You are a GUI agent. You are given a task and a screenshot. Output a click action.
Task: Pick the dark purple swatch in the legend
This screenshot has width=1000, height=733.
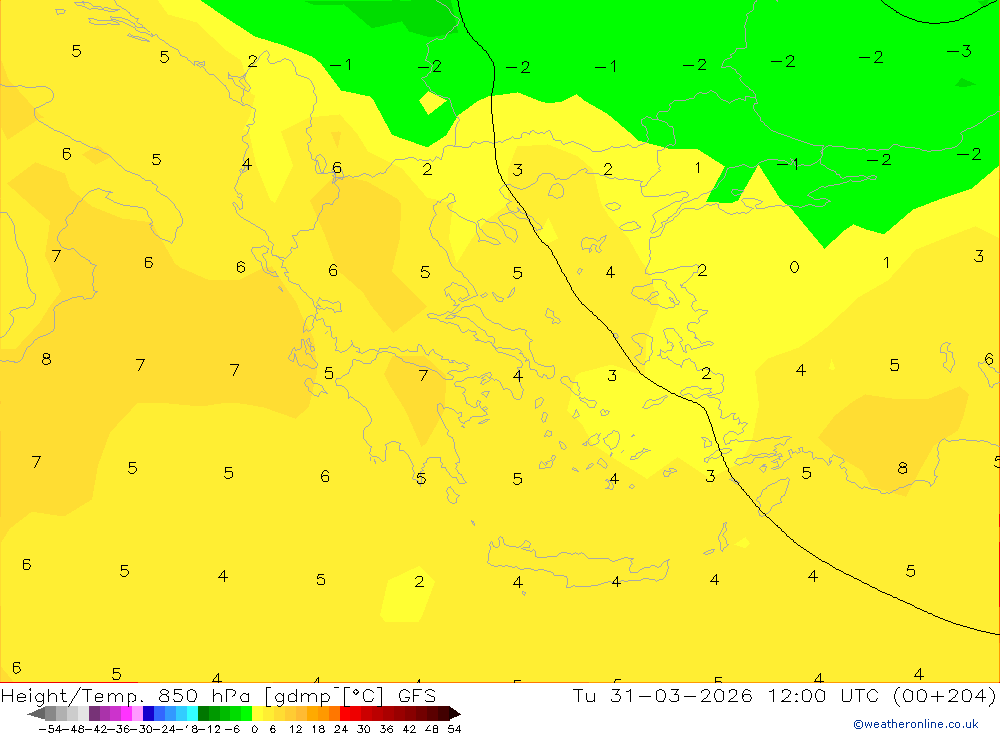94,713
